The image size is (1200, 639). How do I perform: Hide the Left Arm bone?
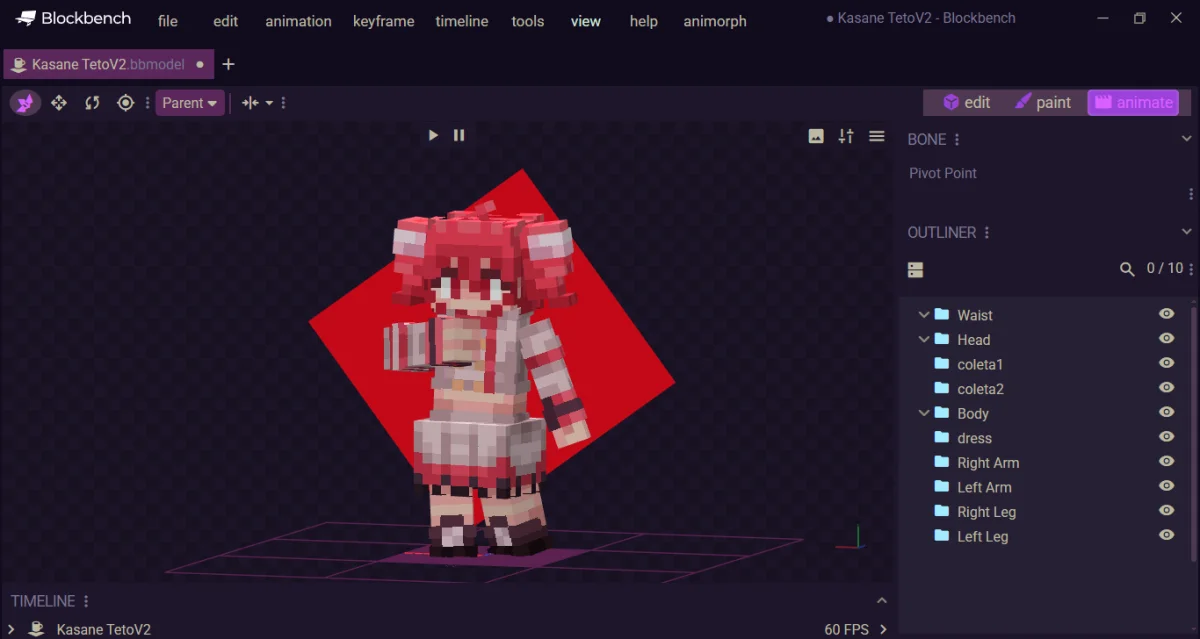(1166, 486)
